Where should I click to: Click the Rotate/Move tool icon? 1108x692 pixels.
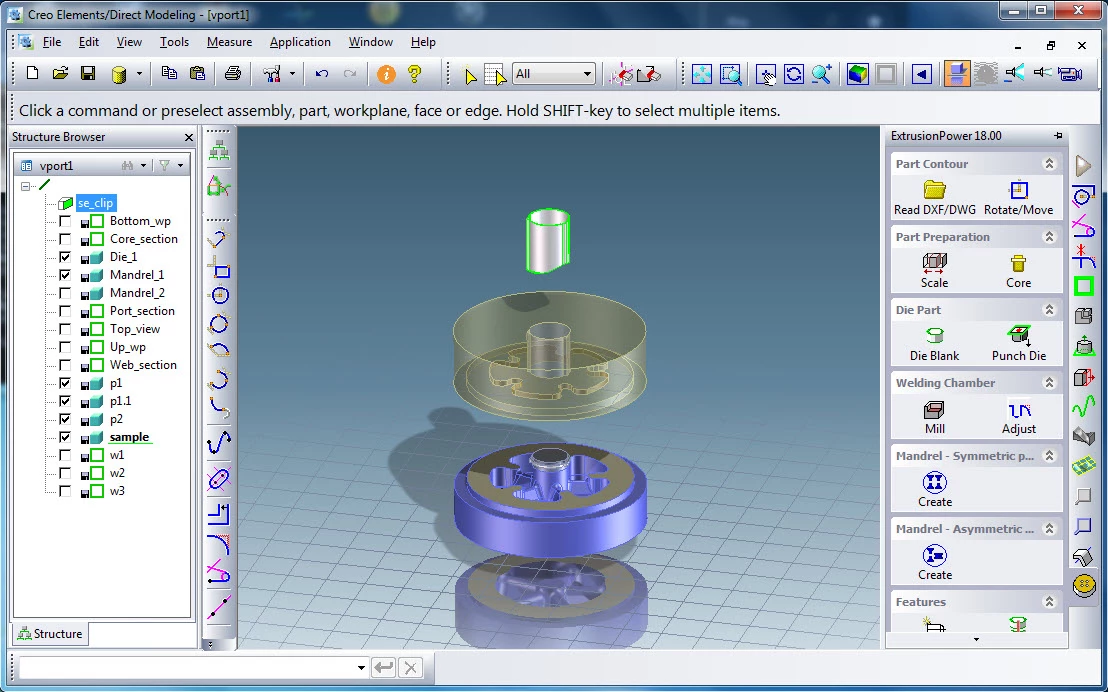1018,189
